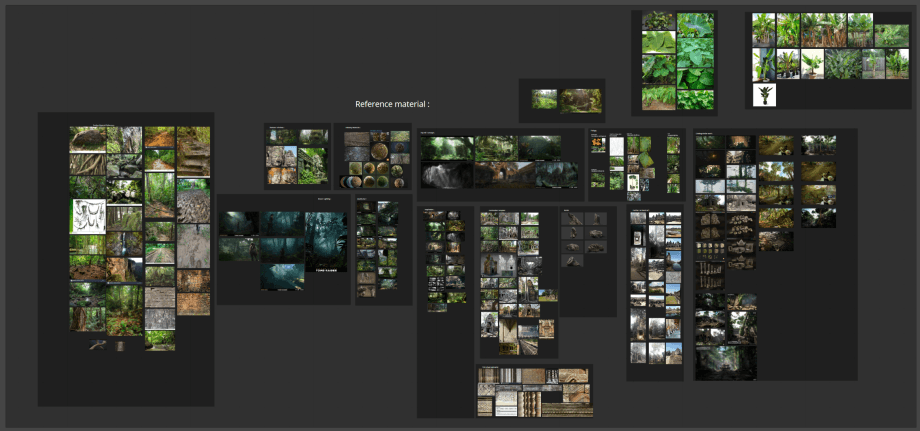Select the black-and-white light shaft cave concept
Screen dimensions: 920x431
pyautogui.click(x=447, y=175)
